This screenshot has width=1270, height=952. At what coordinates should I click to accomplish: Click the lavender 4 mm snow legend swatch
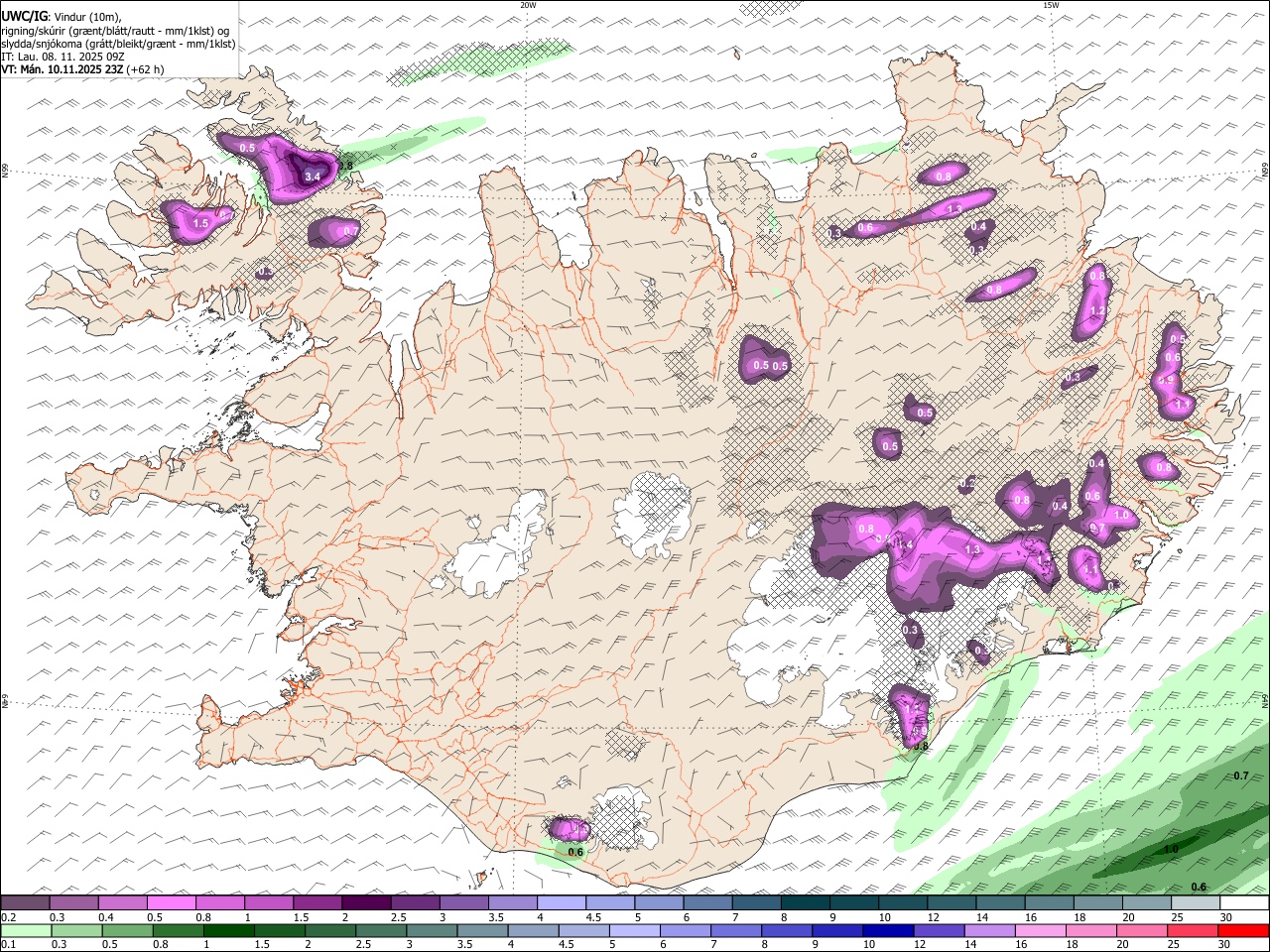561,903
